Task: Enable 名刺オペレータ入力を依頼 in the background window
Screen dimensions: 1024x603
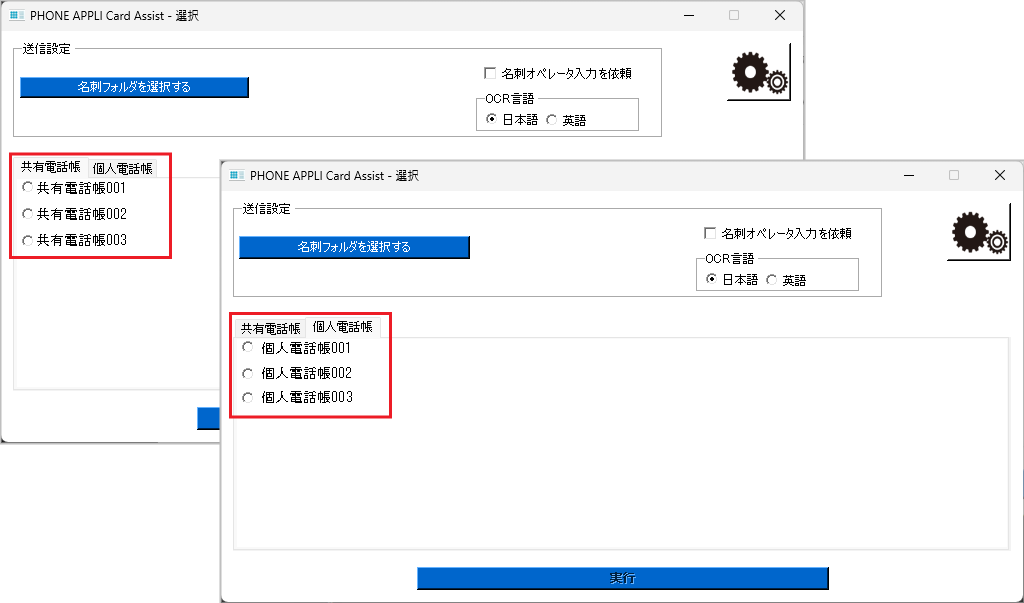Action: click(x=490, y=72)
